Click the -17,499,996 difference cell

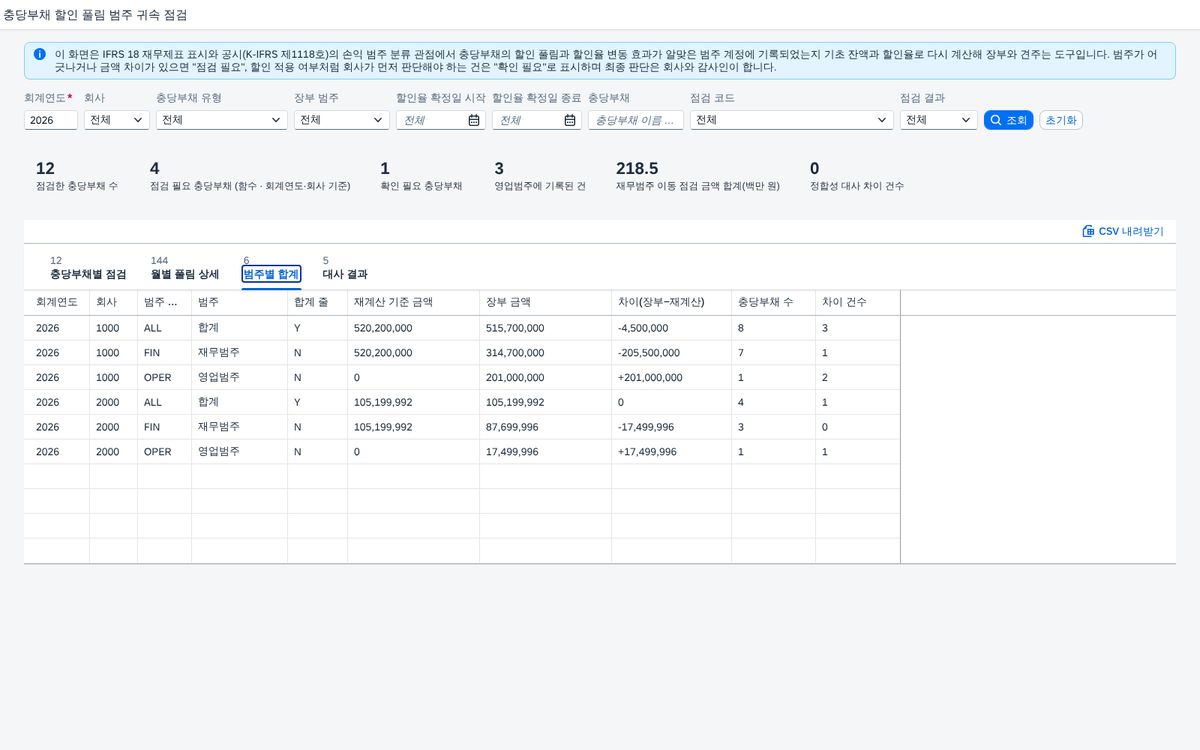[671, 427]
